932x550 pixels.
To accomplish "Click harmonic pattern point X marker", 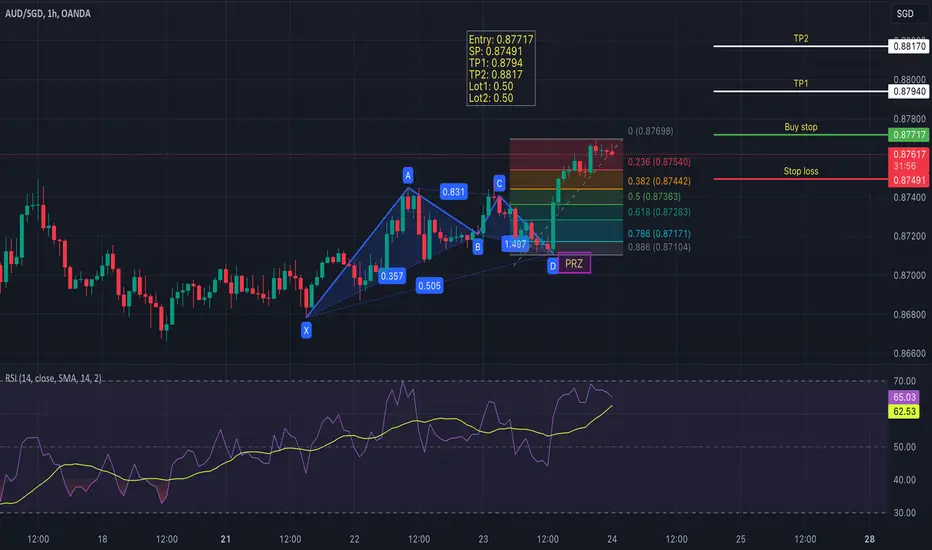I will 306,331.
